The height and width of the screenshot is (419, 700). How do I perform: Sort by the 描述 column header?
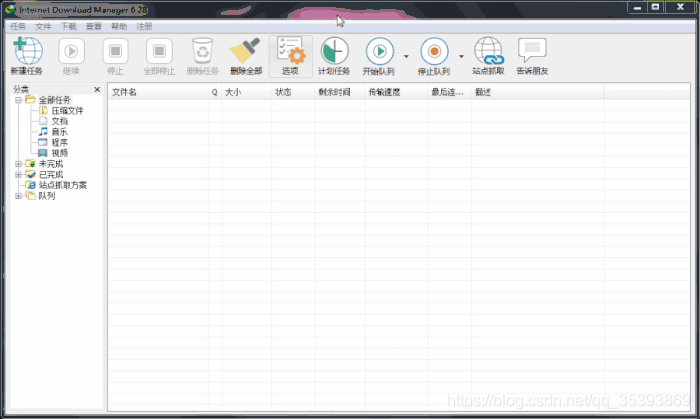point(538,92)
